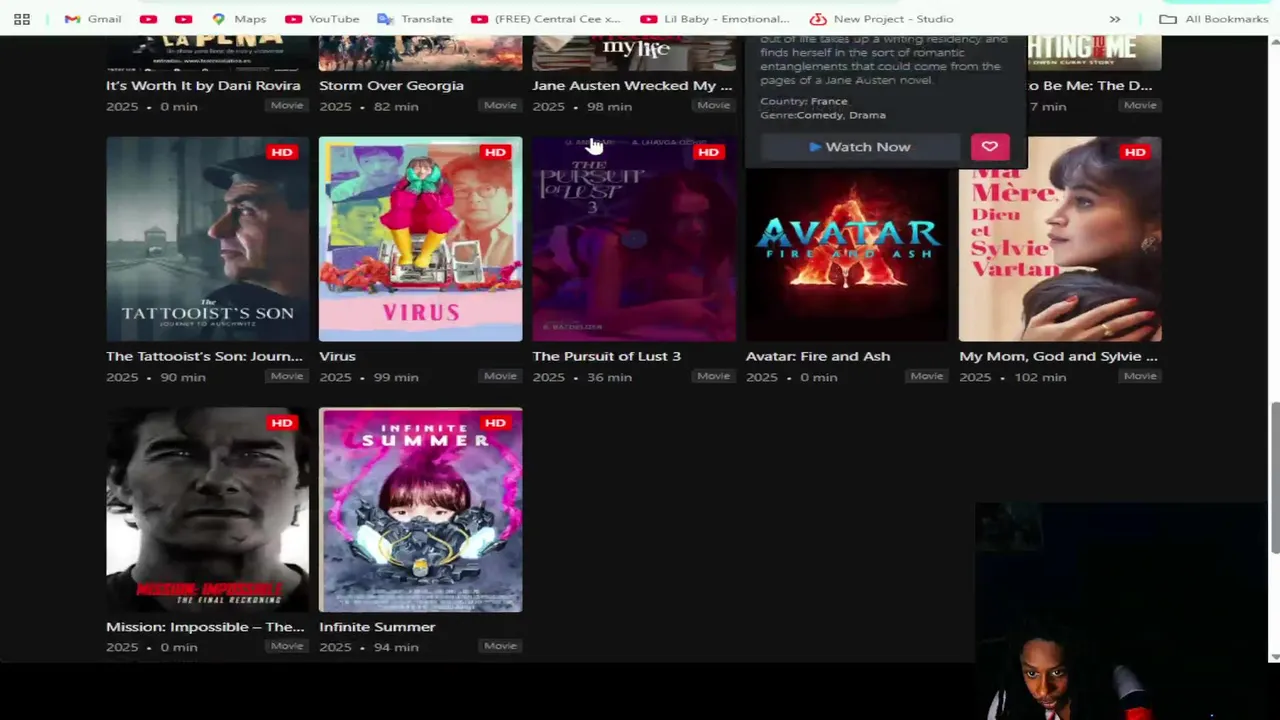Click Country: France text in popup
The width and height of the screenshot is (1280, 720).
pyautogui.click(x=803, y=101)
